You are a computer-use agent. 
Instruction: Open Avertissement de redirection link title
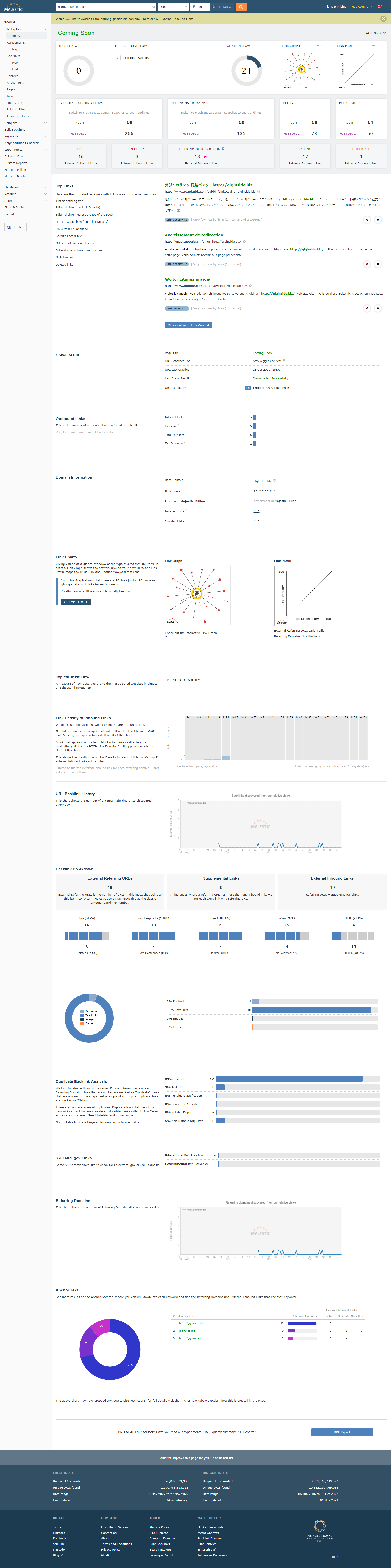[194, 235]
